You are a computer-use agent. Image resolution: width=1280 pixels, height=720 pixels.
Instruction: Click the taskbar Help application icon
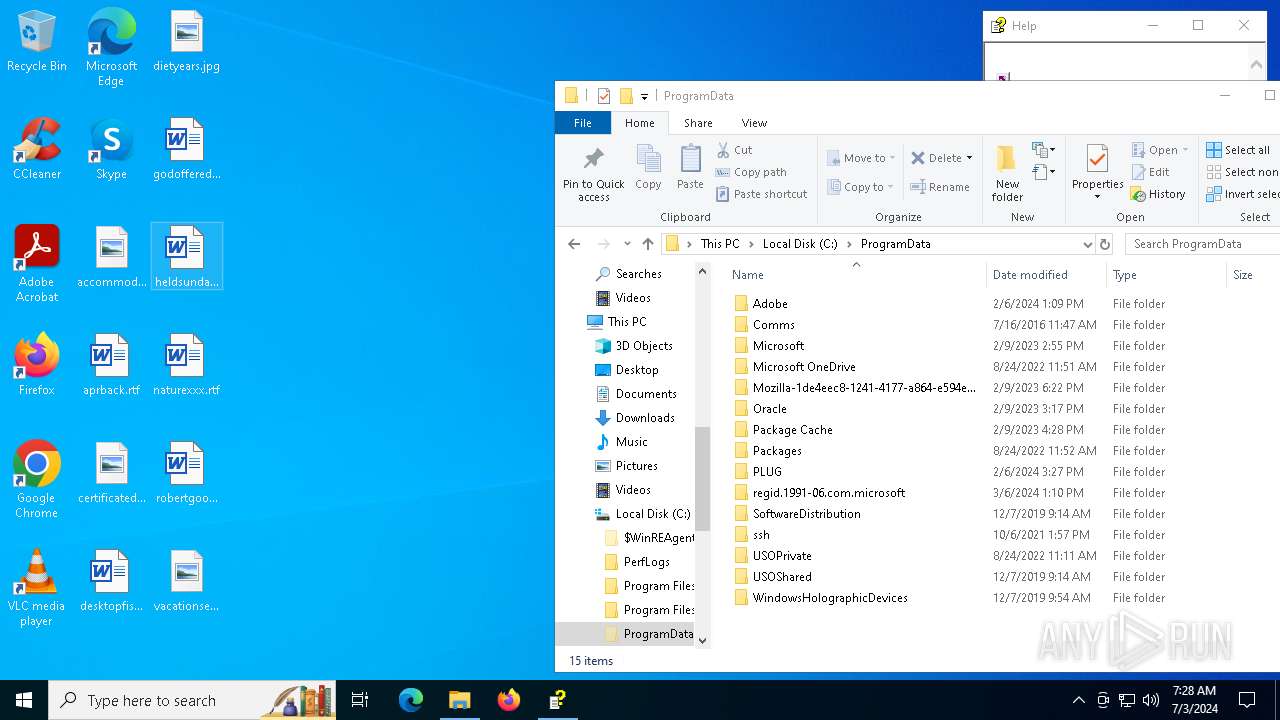tap(558, 700)
